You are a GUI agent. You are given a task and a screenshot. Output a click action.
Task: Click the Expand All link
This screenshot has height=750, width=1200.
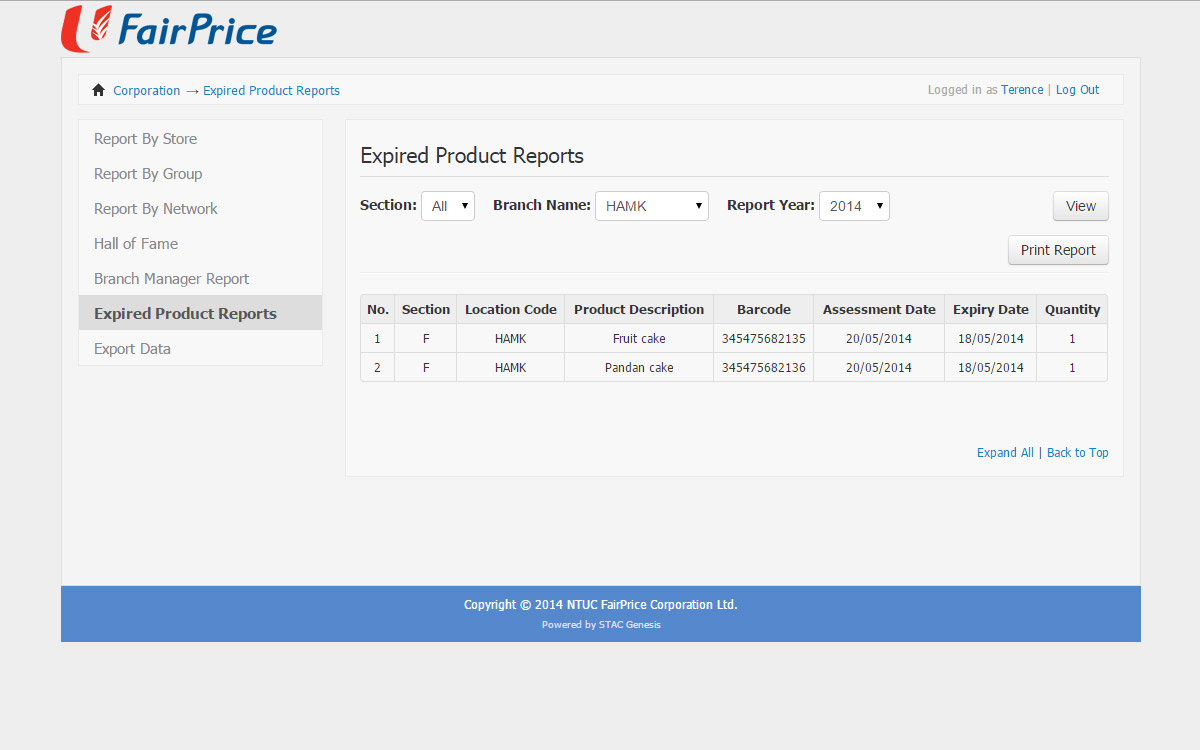click(x=1005, y=453)
